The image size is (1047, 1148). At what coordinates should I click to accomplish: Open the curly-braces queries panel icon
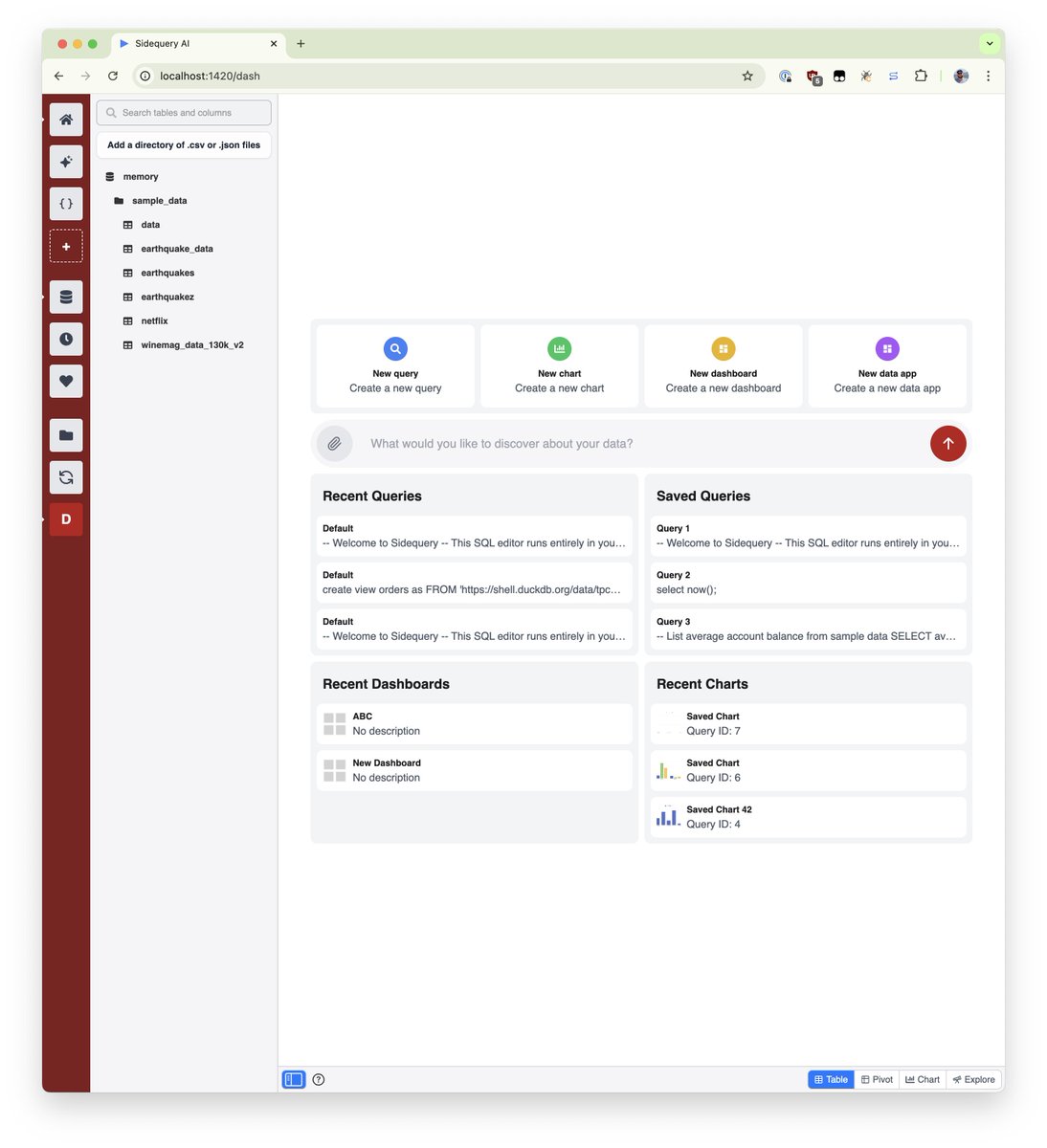66,203
